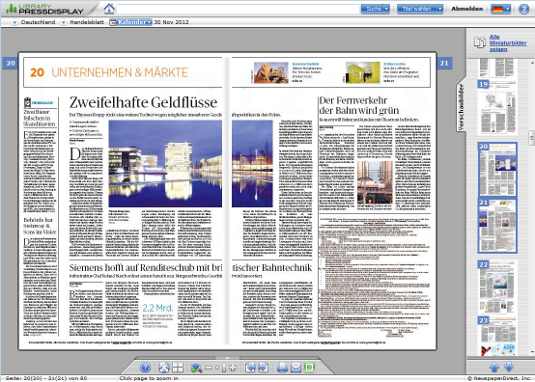Click the magnifier zoom tool icon
535x382 pixels.
(196, 368)
